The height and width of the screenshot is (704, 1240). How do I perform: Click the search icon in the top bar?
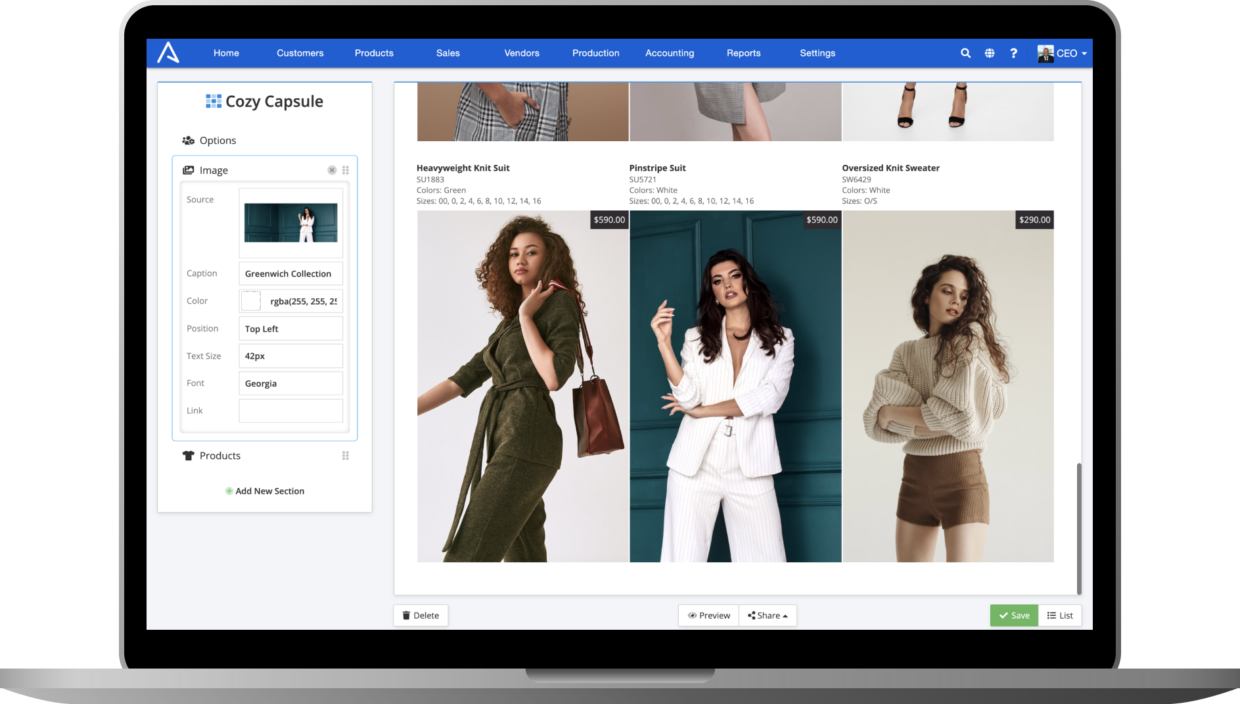tap(965, 52)
